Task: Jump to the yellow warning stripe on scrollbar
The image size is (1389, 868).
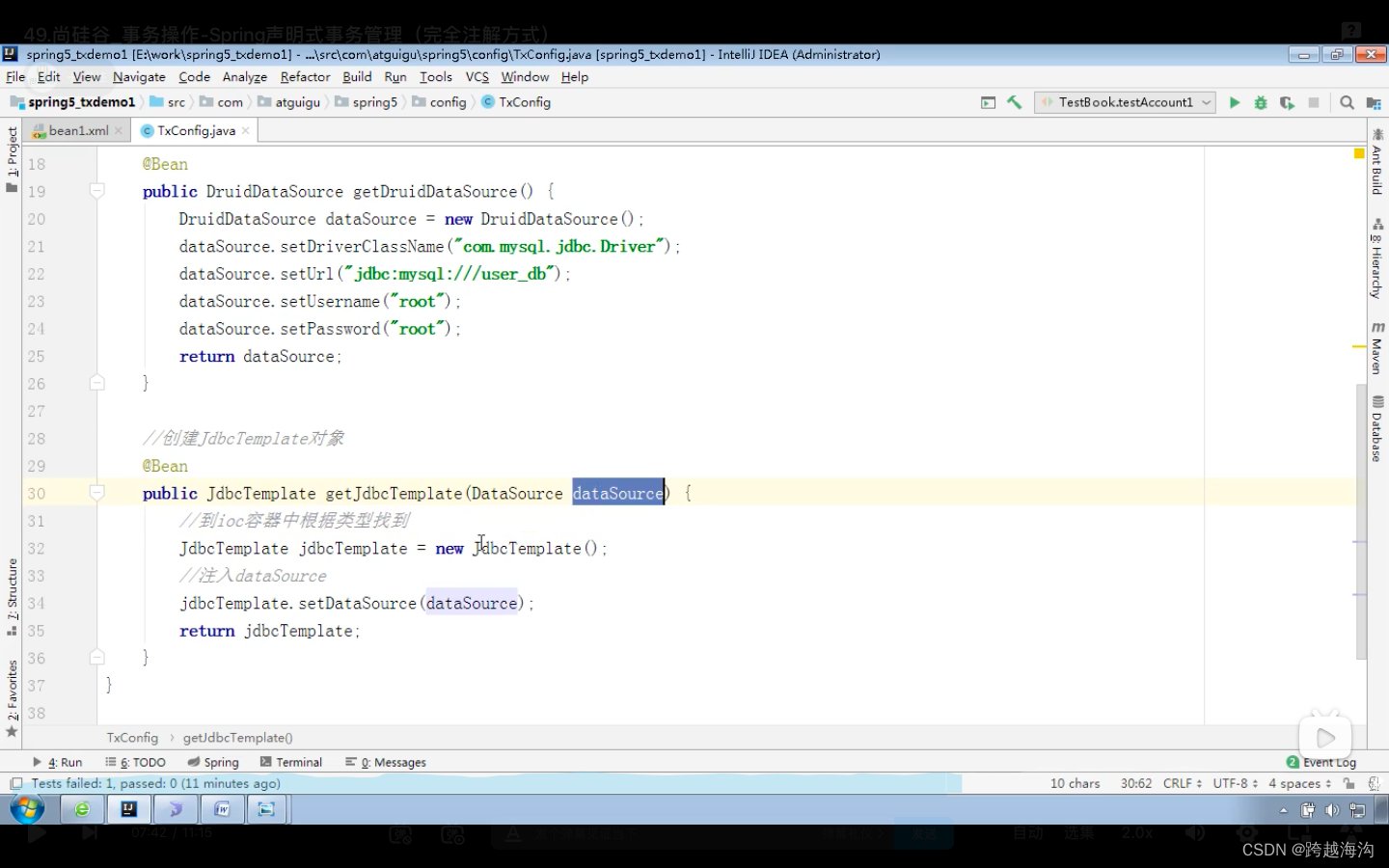Action: click(x=1359, y=345)
